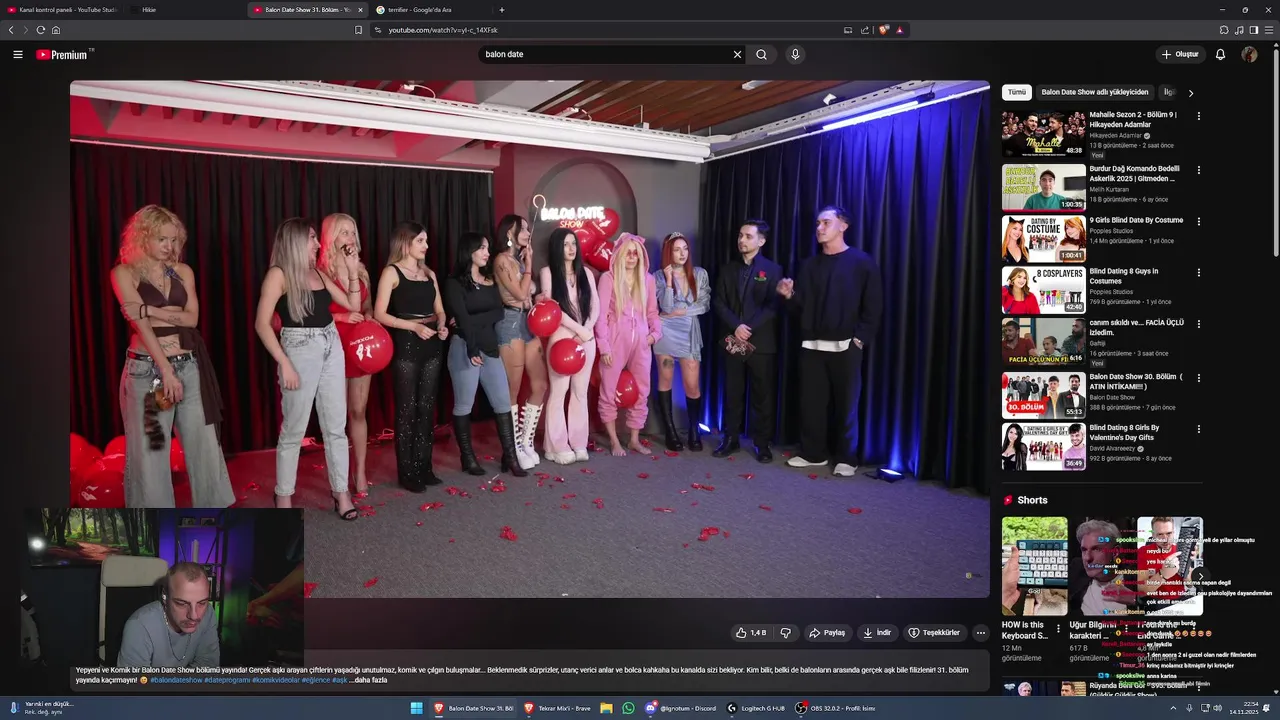This screenshot has width=1280, height=720.
Task: Go to browser home page
Action: [x=56, y=30]
